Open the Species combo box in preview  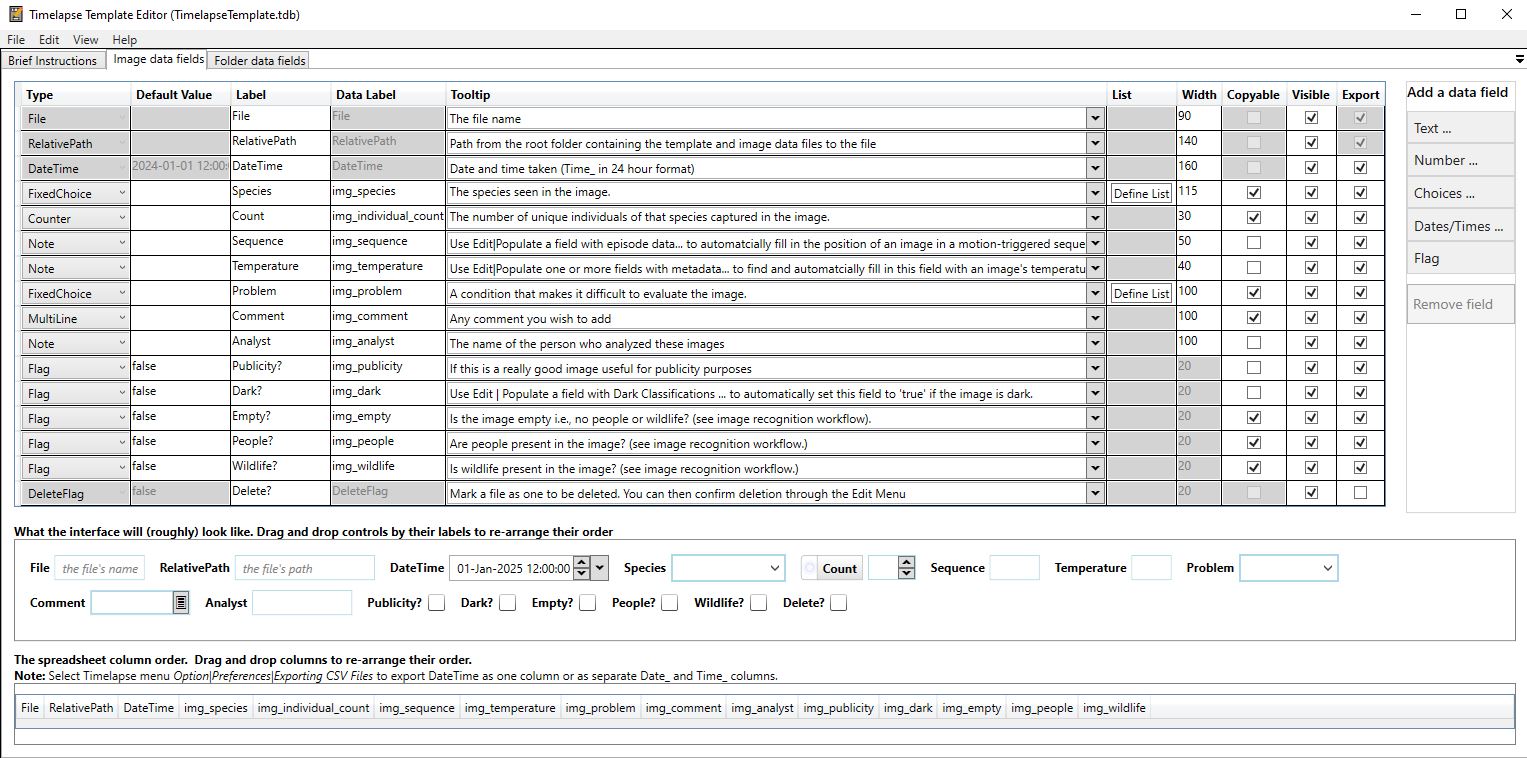[x=728, y=568]
